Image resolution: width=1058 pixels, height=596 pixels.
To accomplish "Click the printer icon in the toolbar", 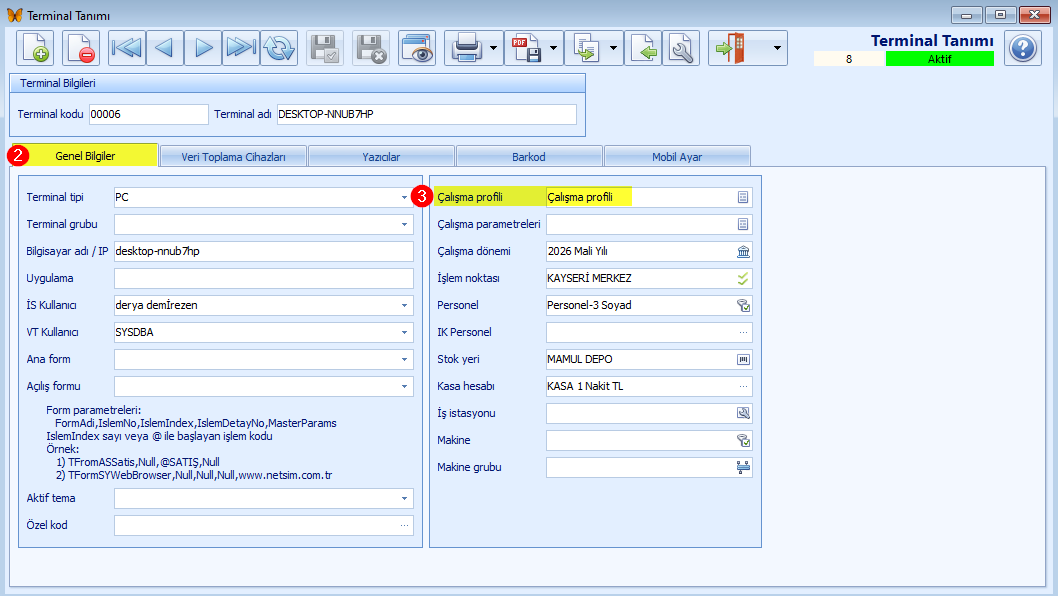I will 467,48.
